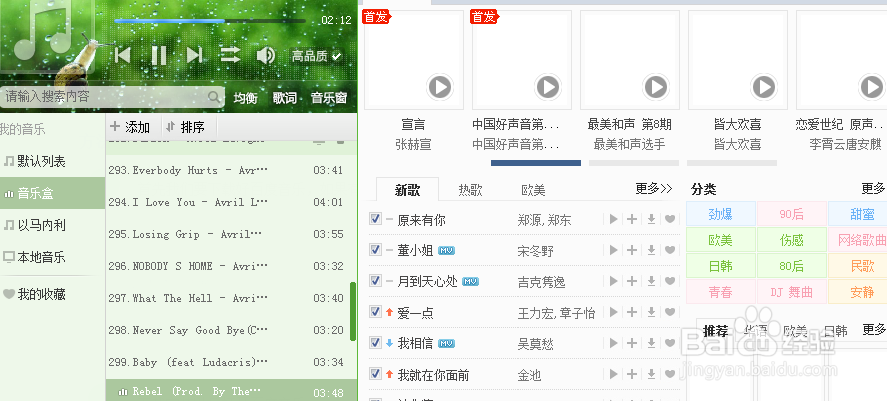Toggle 高品质 high quality option
887x401 pixels.
point(317,56)
